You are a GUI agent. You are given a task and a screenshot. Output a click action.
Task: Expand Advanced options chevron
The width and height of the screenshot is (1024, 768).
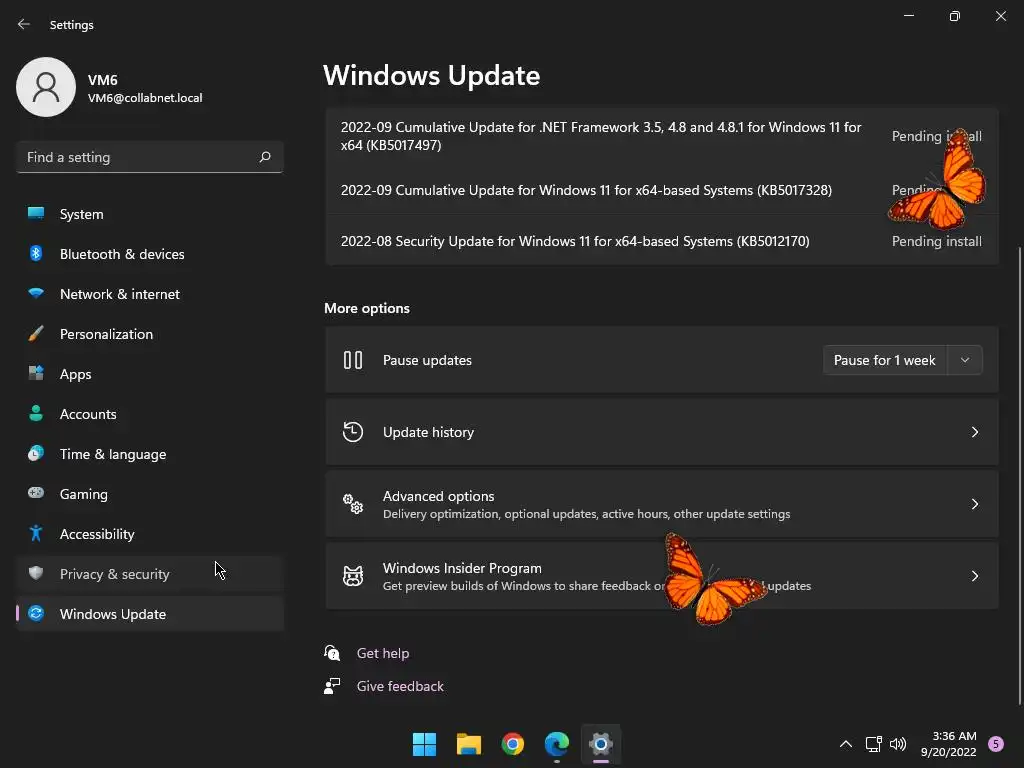point(974,504)
